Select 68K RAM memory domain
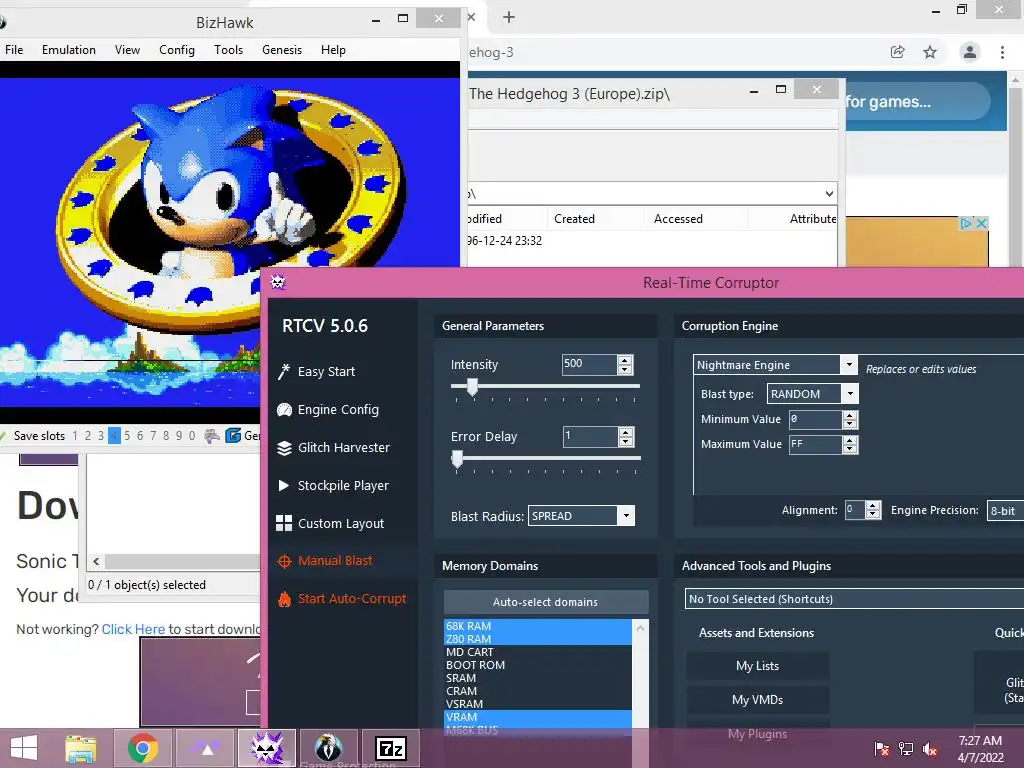 pos(537,626)
